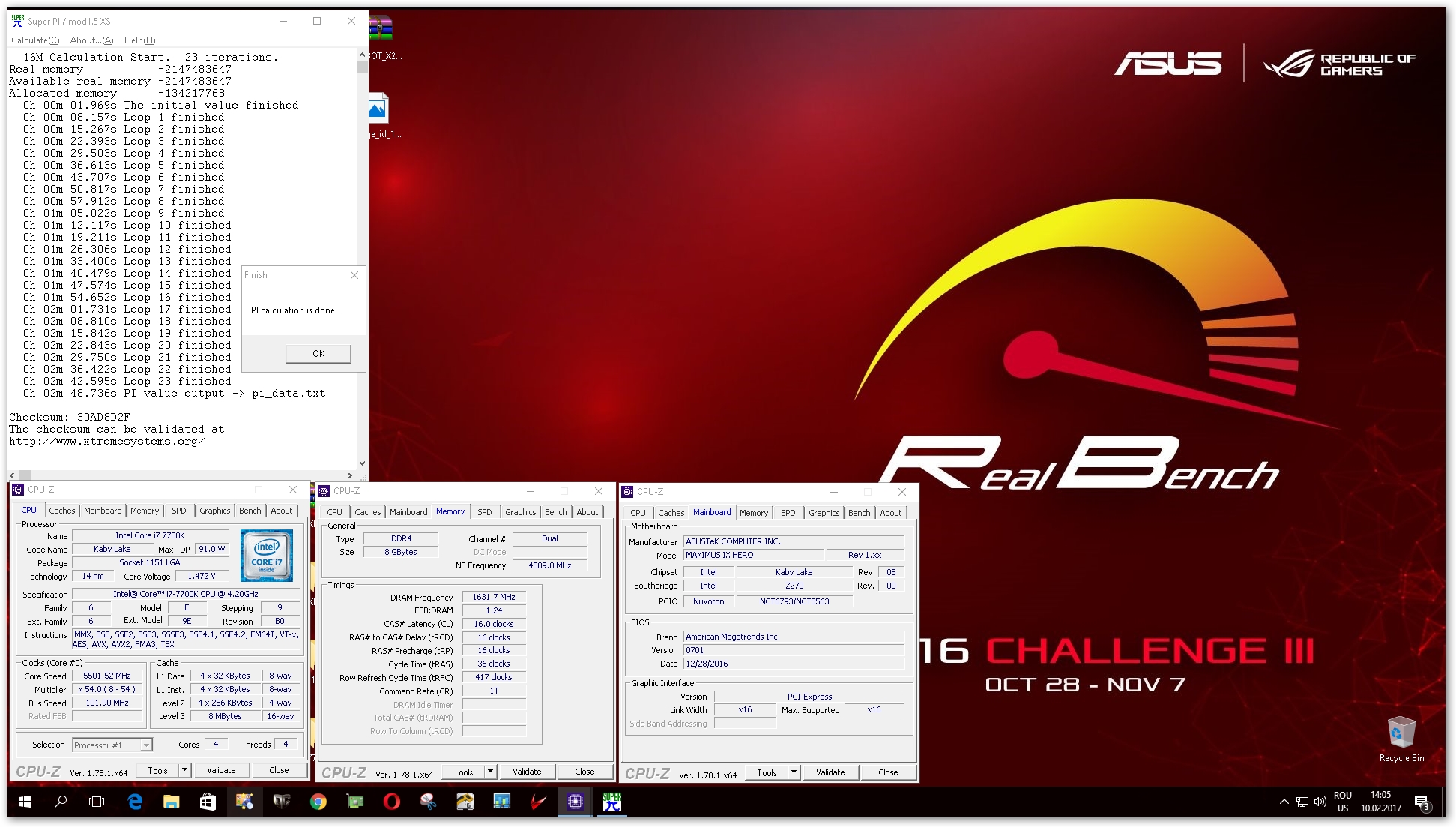Click the red checkmark taskbar icon
1456x827 pixels.
pos(538,802)
